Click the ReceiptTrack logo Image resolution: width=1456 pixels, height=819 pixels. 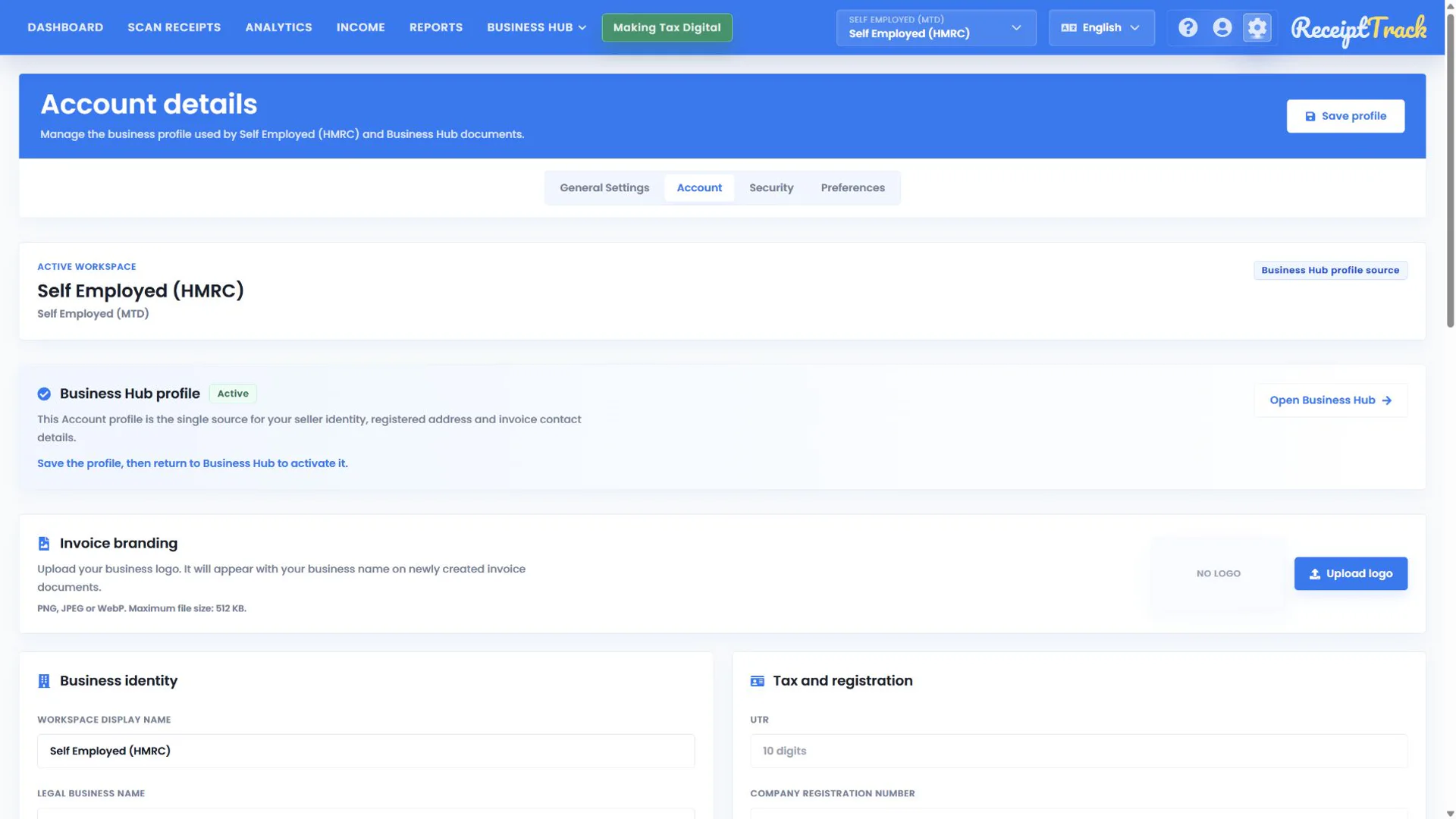[x=1358, y=30]
